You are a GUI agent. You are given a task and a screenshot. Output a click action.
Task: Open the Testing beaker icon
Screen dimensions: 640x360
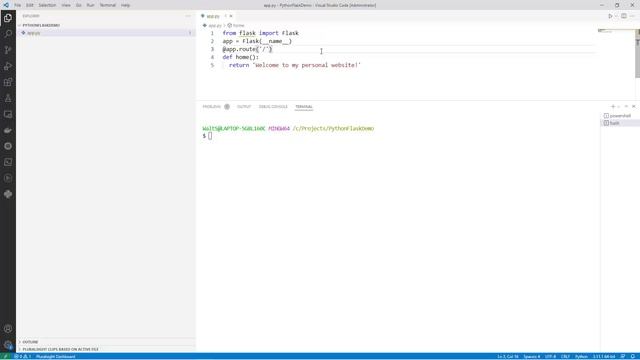[x=8, y=98]
